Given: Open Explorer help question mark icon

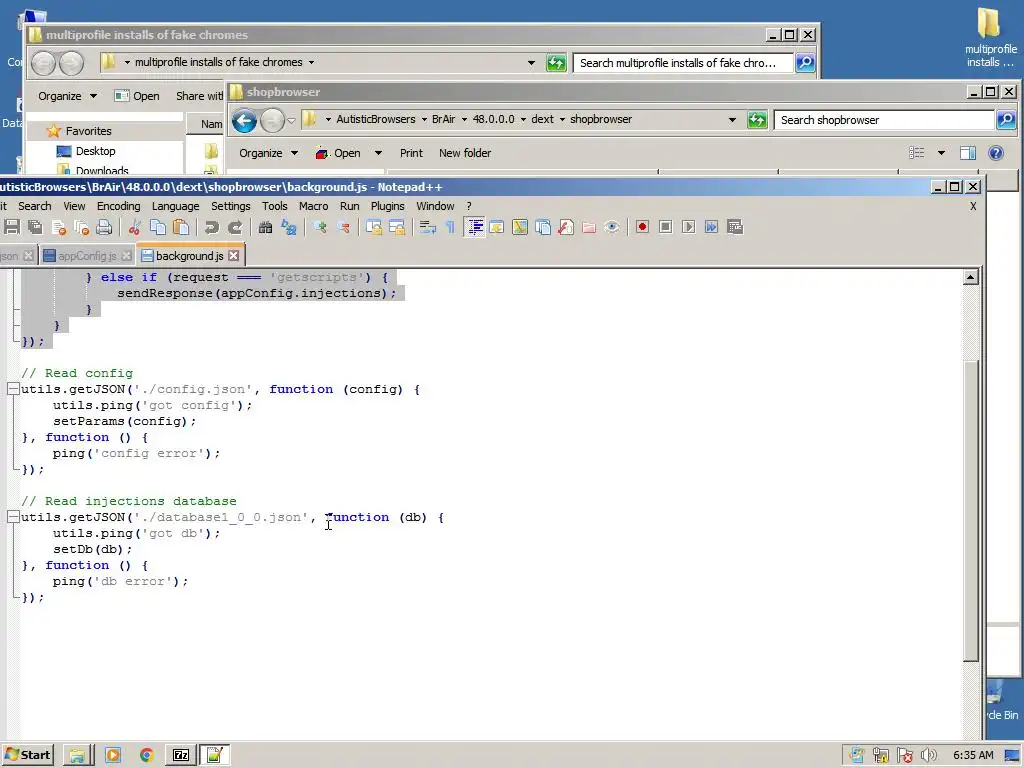Looking at the screenshot, I should coord(996,153).
